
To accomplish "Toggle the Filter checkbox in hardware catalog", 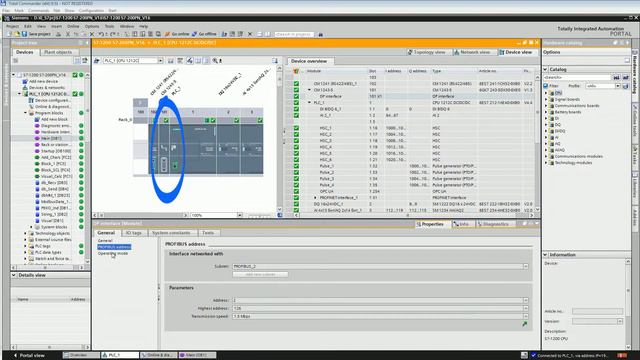I will pyautogui.click(x=546, y=86).
